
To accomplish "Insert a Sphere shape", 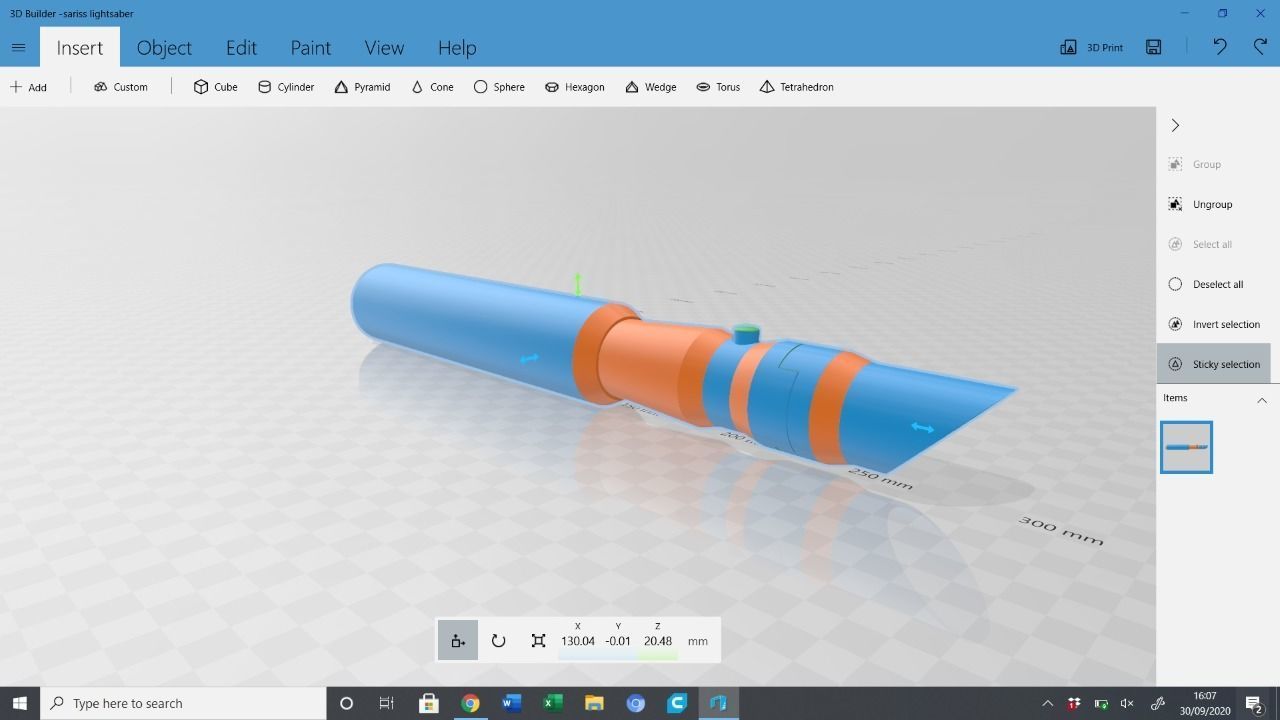I will [x=499, y=87].
